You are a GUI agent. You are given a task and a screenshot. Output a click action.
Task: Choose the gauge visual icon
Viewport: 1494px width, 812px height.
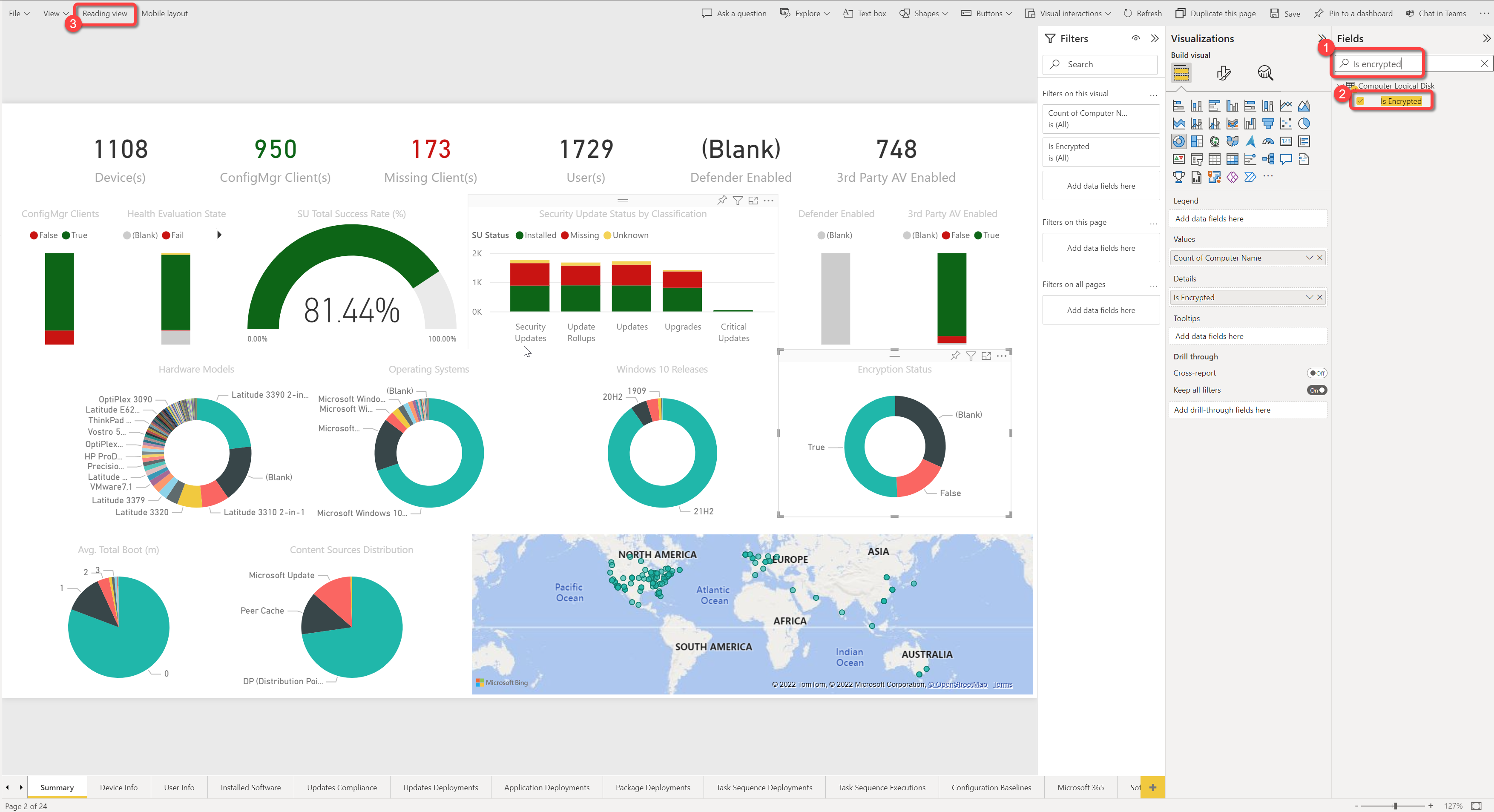pyautogui.click(x=1268, y=141)
